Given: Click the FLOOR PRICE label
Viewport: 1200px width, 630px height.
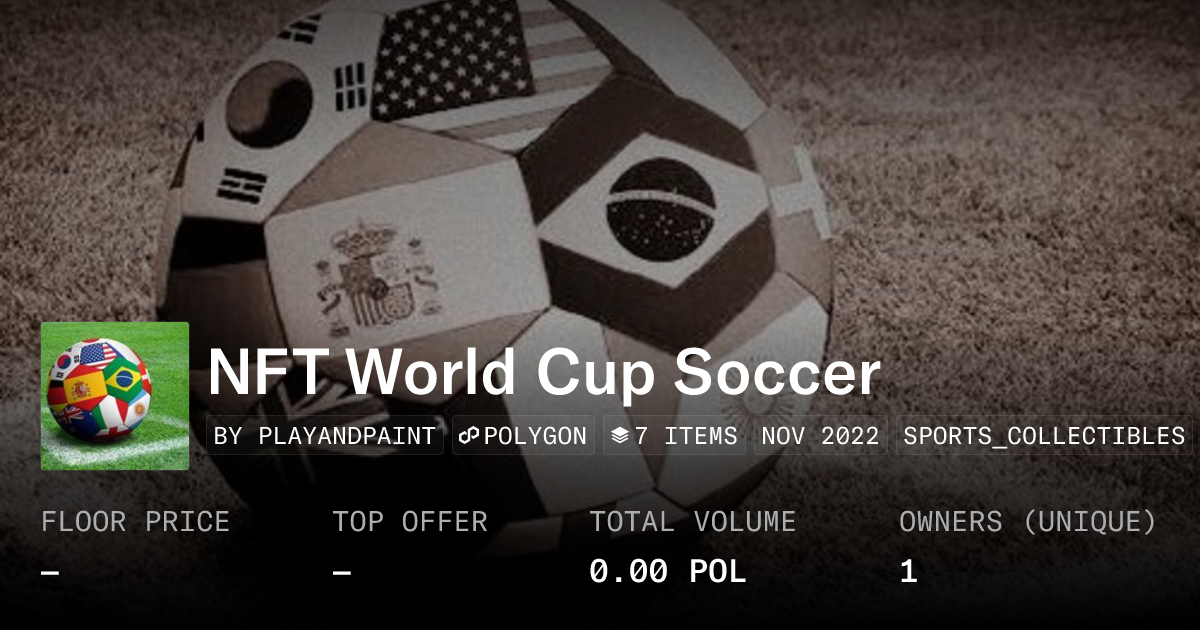Looking at the screenshot, I should (135, 522).
